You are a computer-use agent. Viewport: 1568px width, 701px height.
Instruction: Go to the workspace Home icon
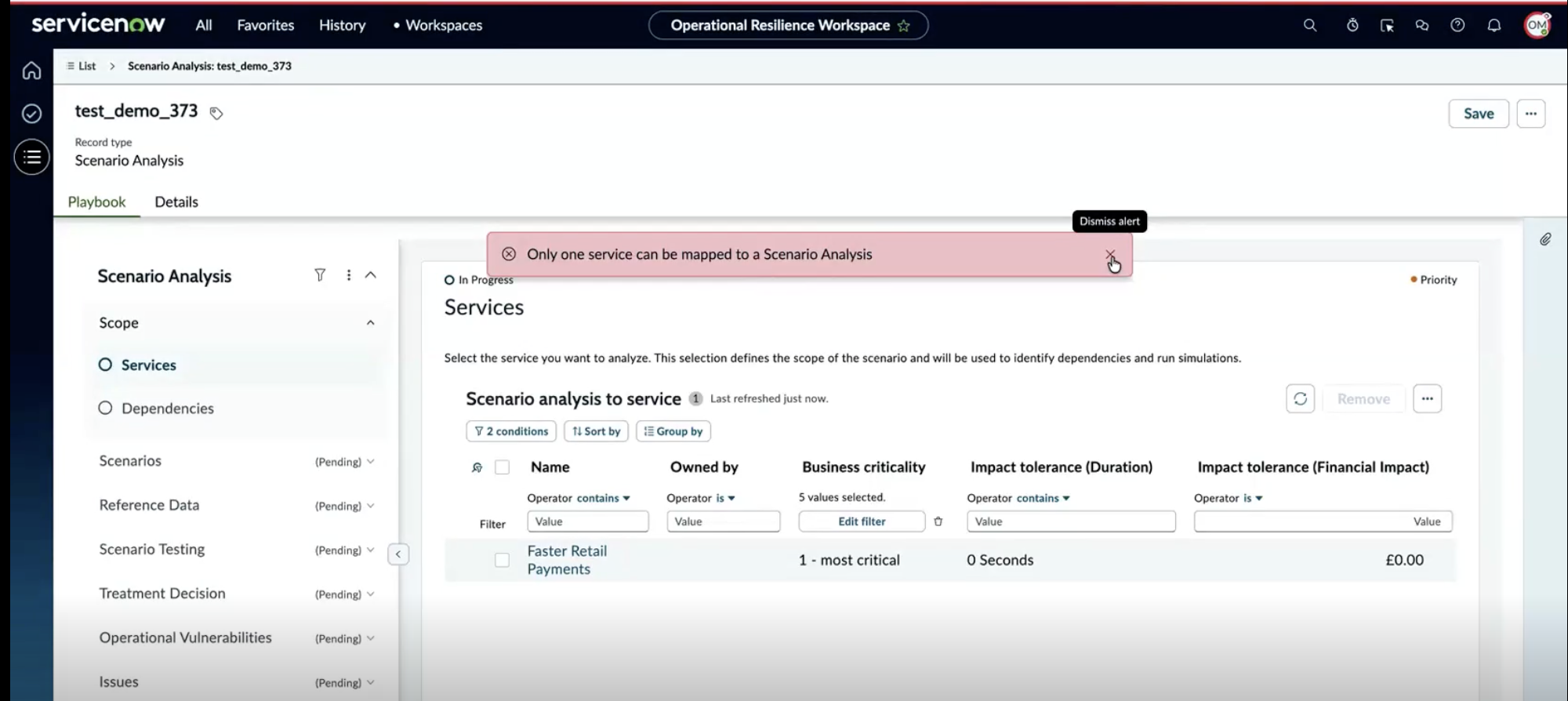click(31, 71)
